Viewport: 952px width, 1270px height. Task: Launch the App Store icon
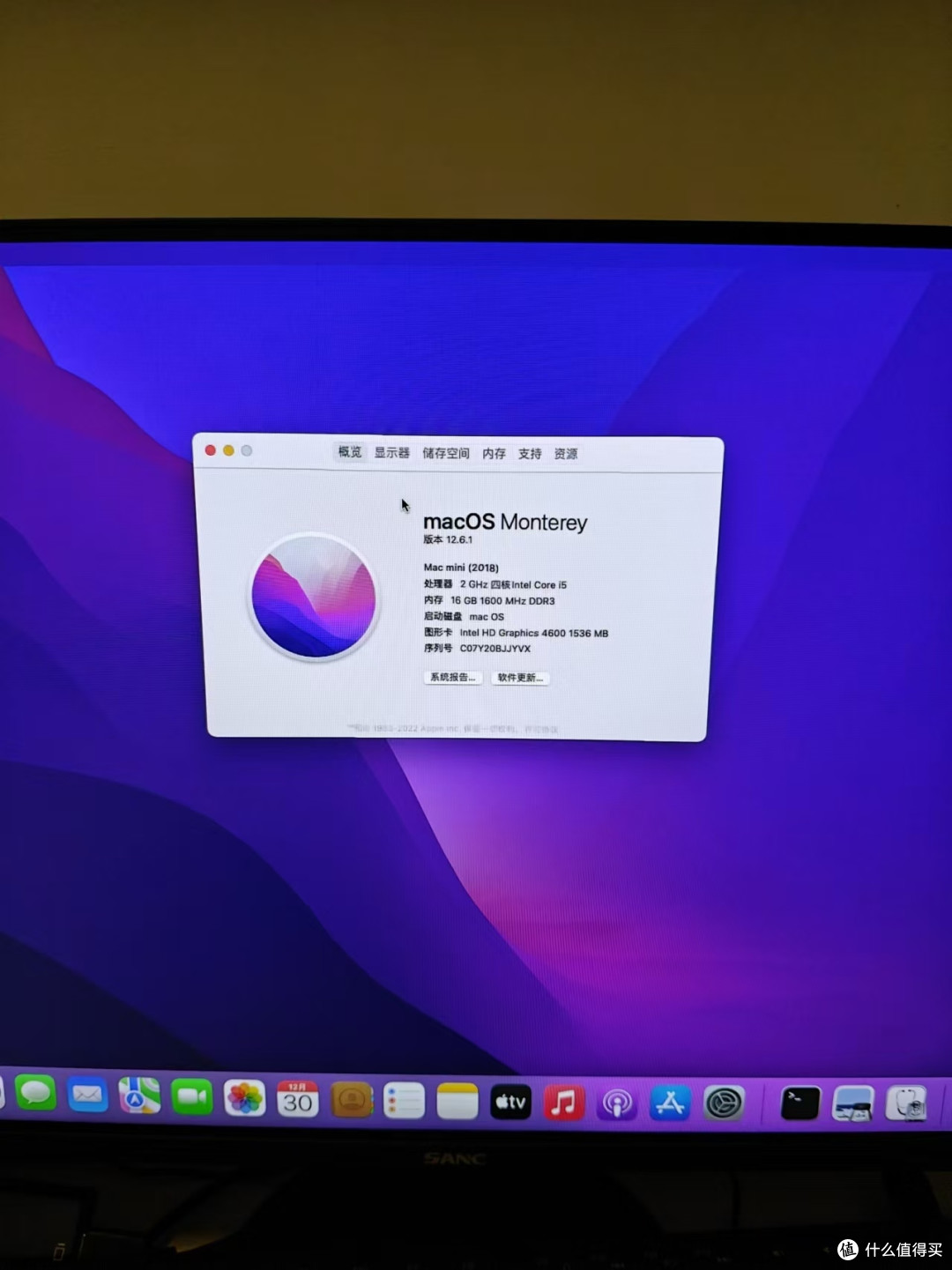(x=671, y=1103)
